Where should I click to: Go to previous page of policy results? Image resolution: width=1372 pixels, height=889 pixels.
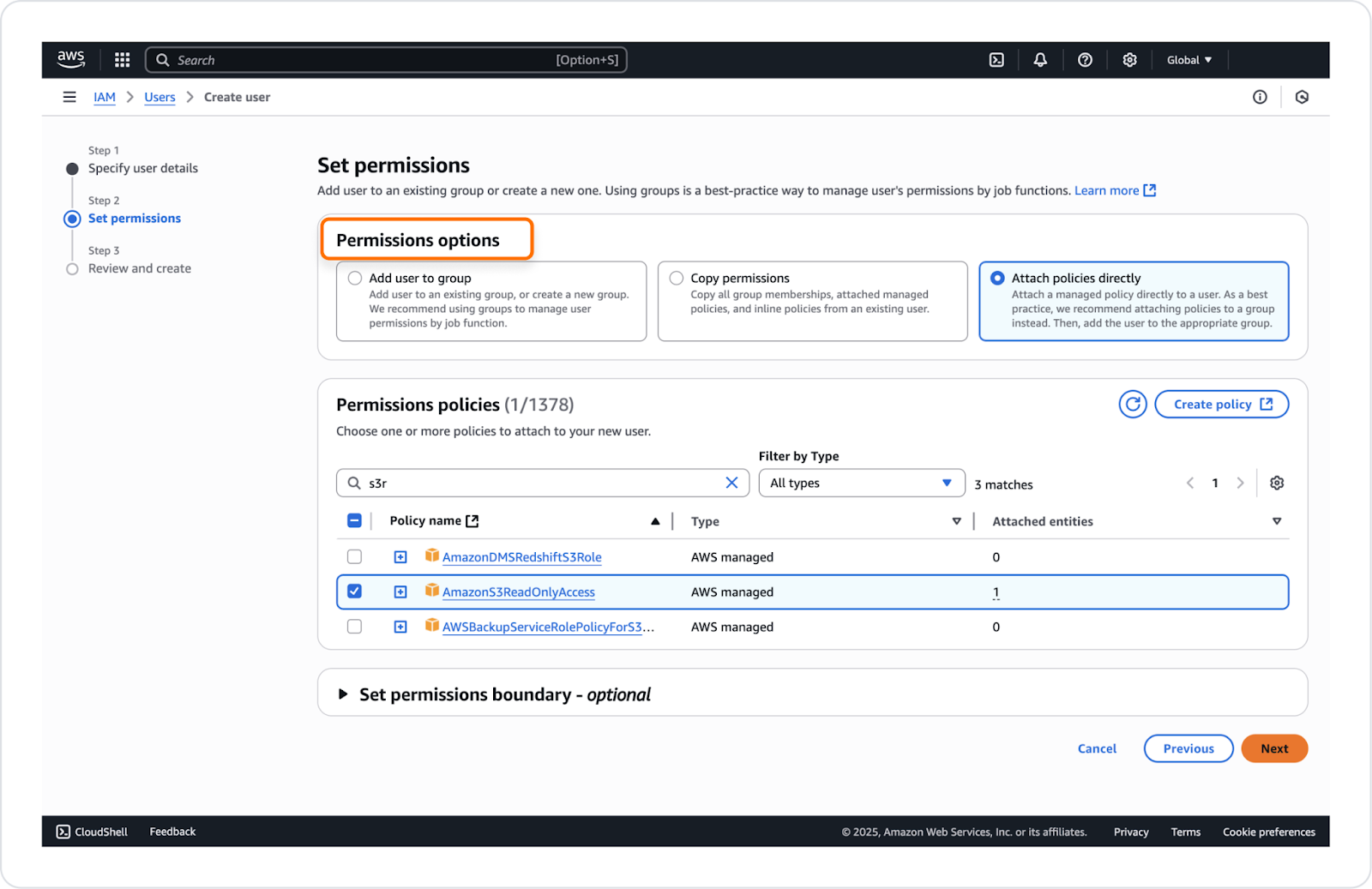tap(1190, 483)
